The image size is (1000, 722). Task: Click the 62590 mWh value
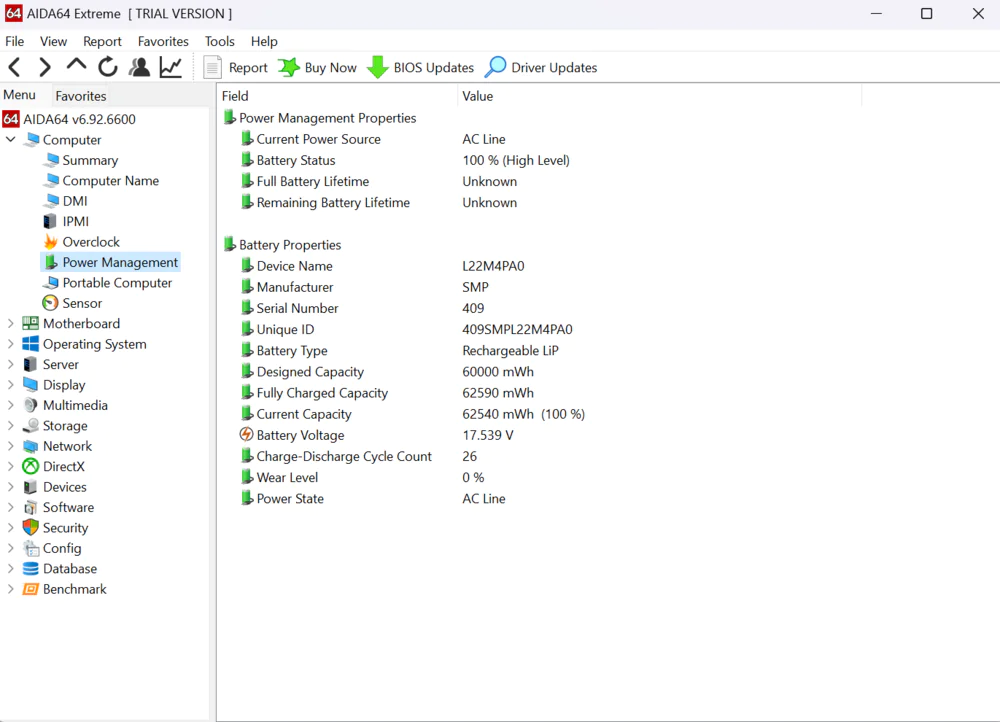pos(498,393)
